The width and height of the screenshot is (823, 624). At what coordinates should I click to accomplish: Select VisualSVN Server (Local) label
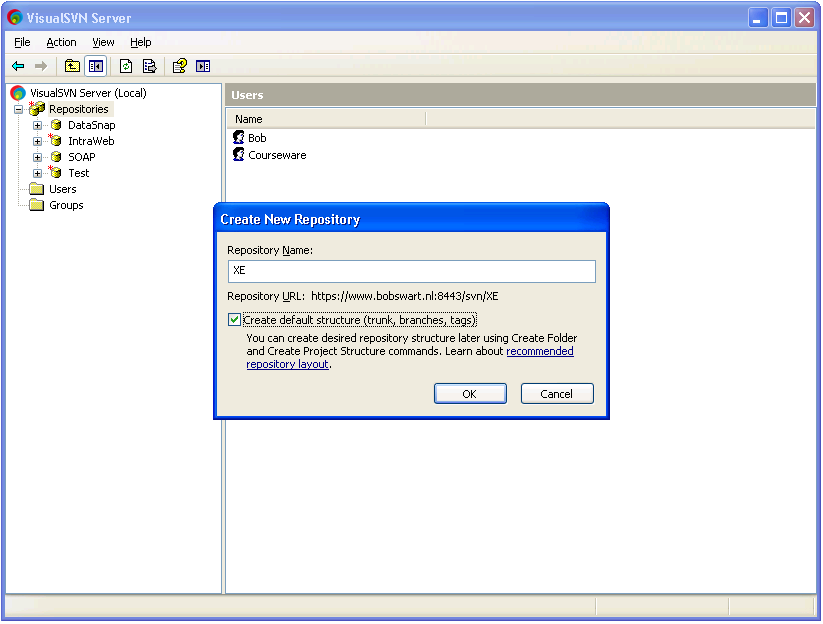pos(88,93)
